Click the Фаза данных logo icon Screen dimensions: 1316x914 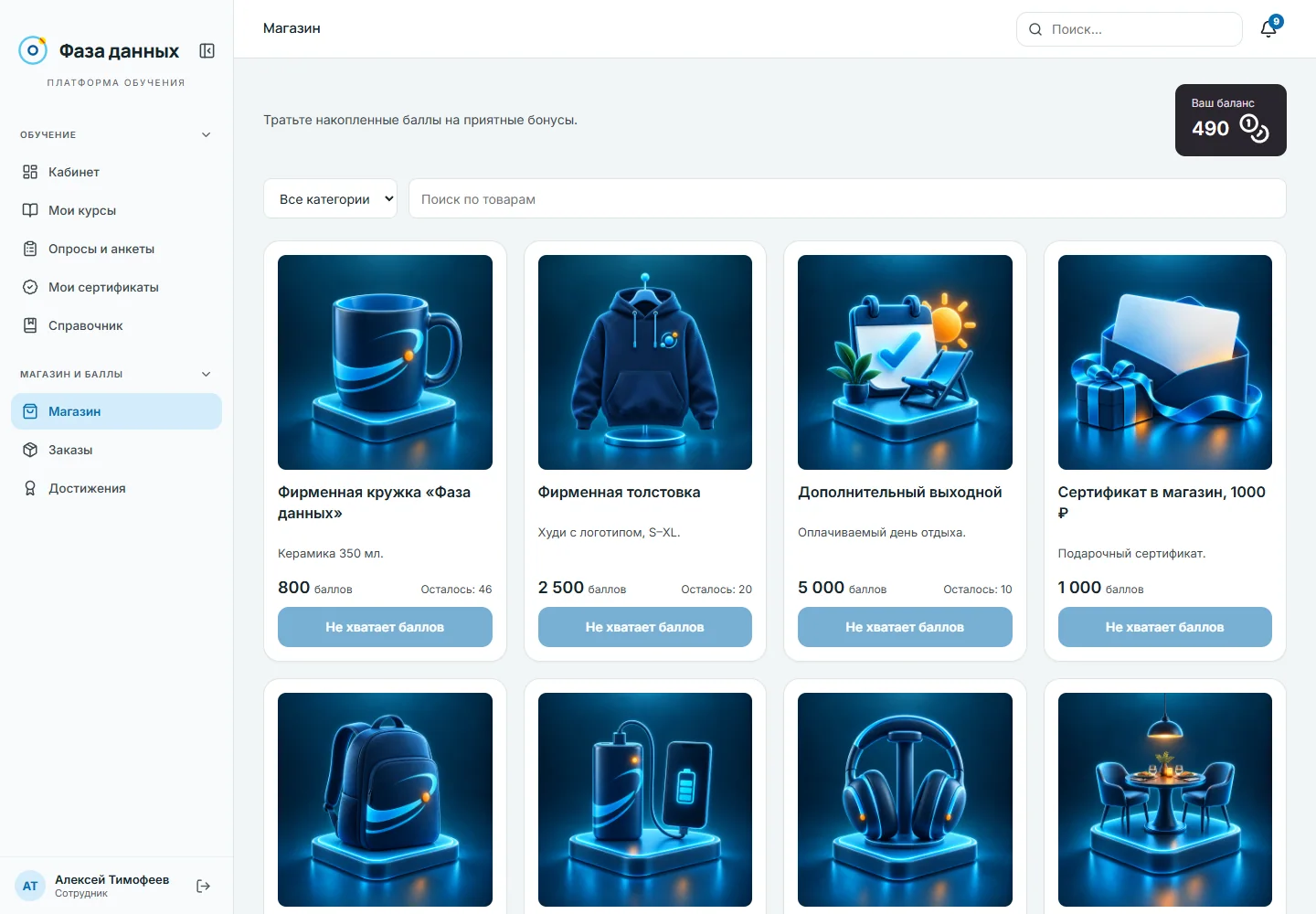coord(33,50)
